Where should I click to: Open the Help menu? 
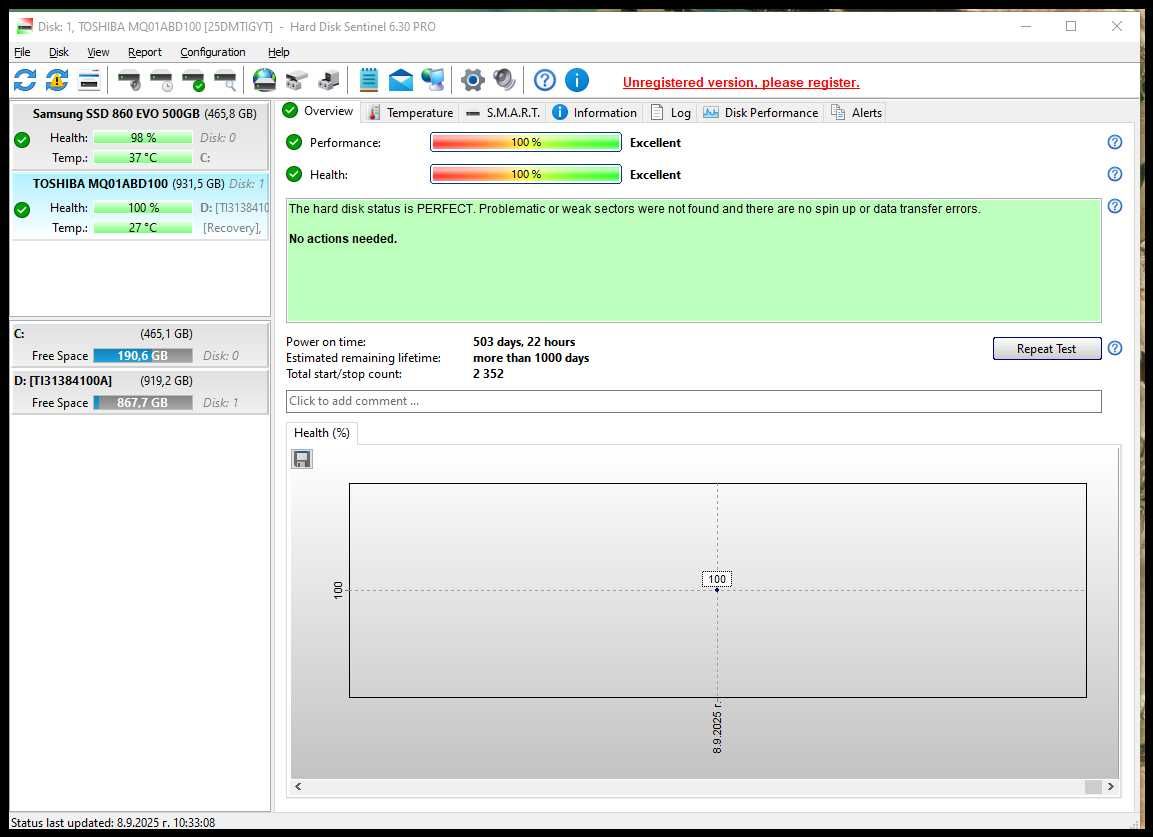tap(279, 52)
